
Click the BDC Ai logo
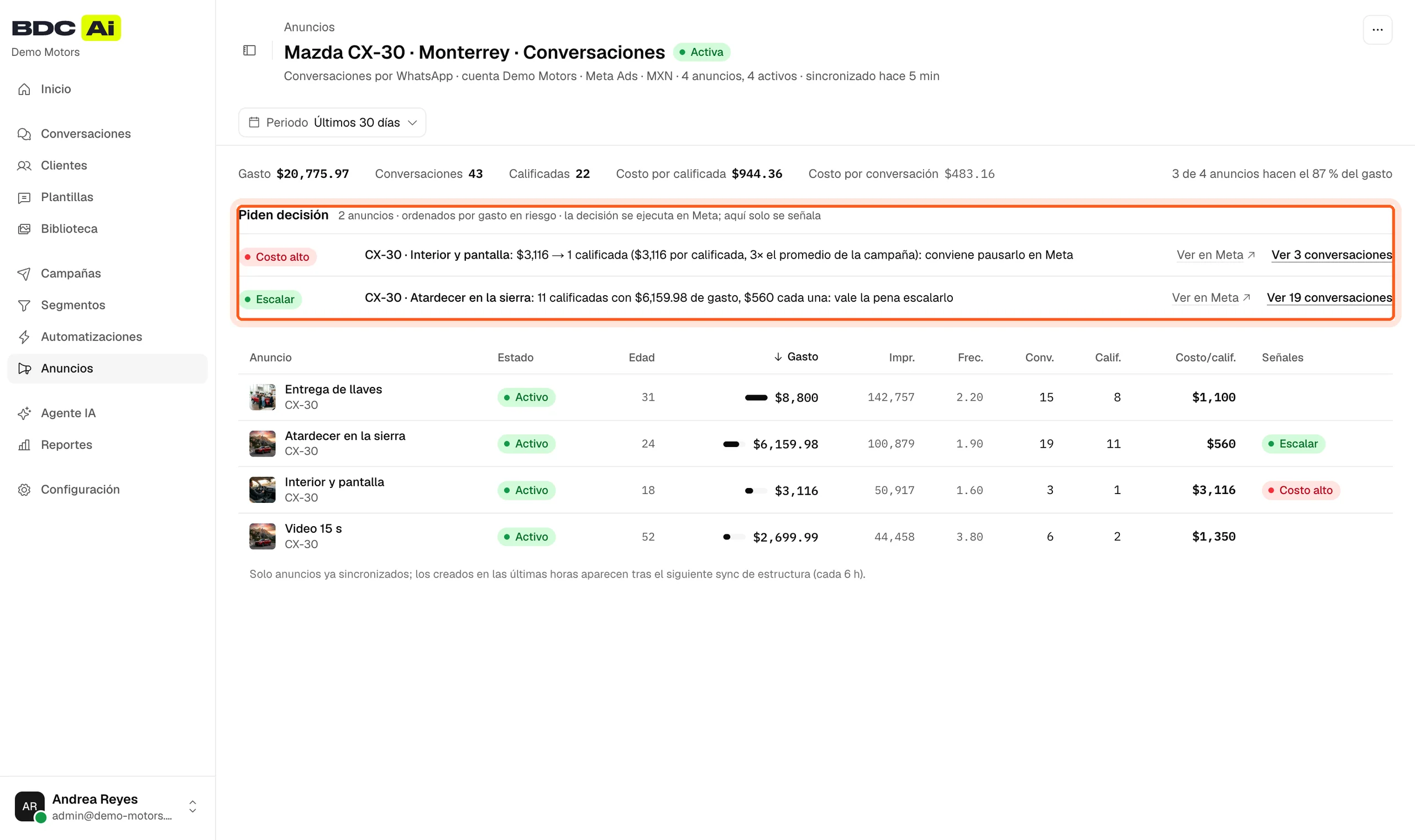[x=66, y=28]
